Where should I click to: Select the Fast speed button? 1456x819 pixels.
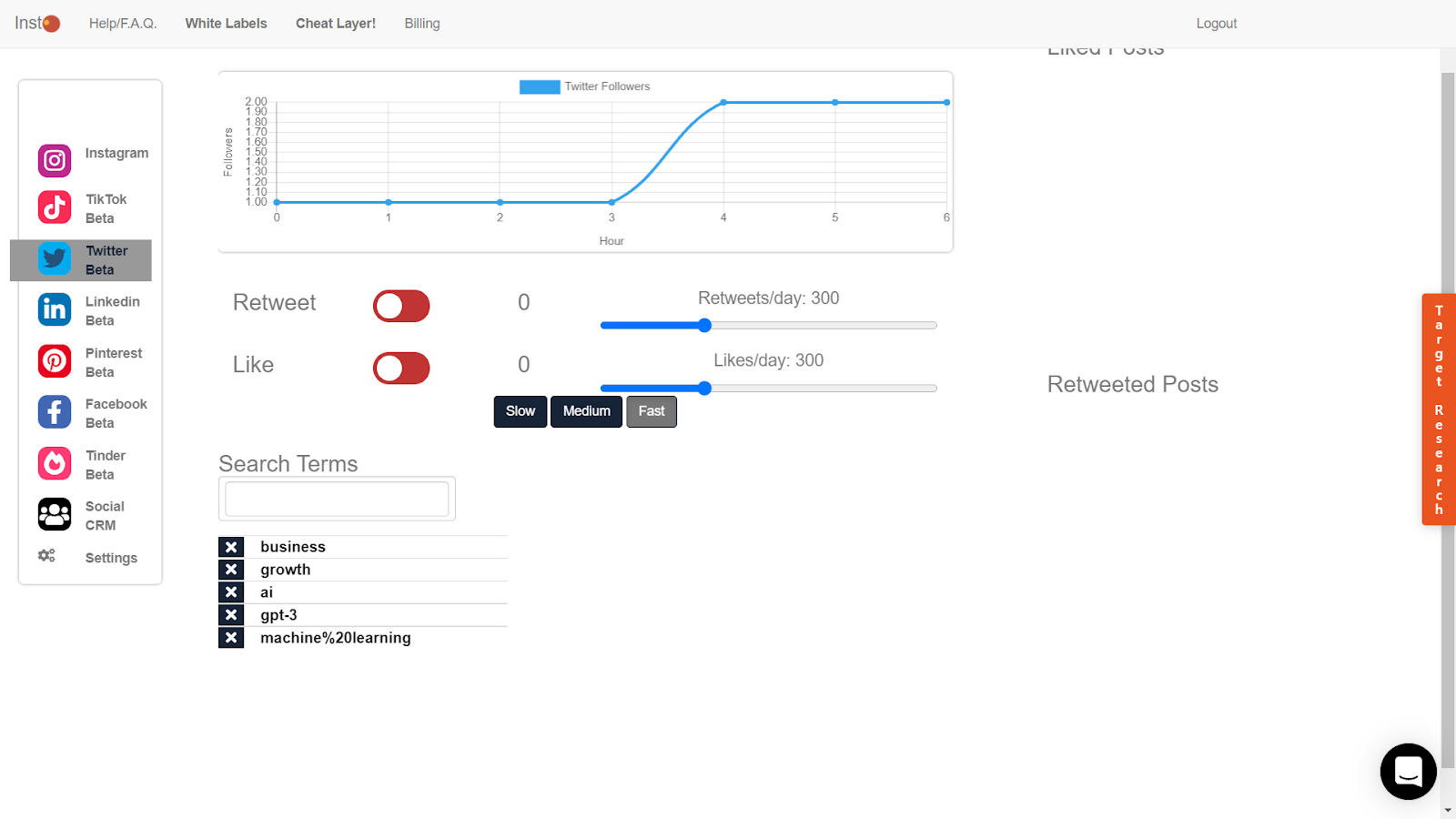coord(652,411)
